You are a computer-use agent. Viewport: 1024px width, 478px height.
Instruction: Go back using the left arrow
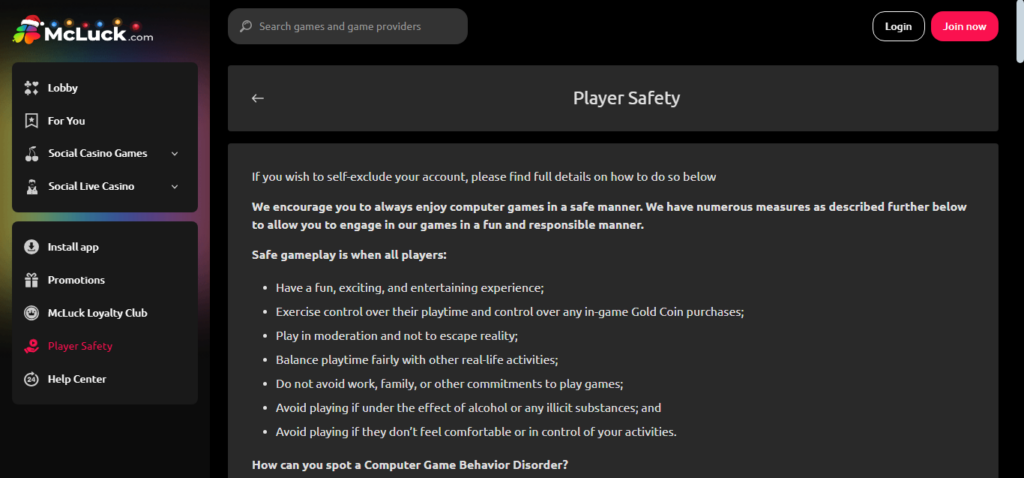click(x=258, y=98)
